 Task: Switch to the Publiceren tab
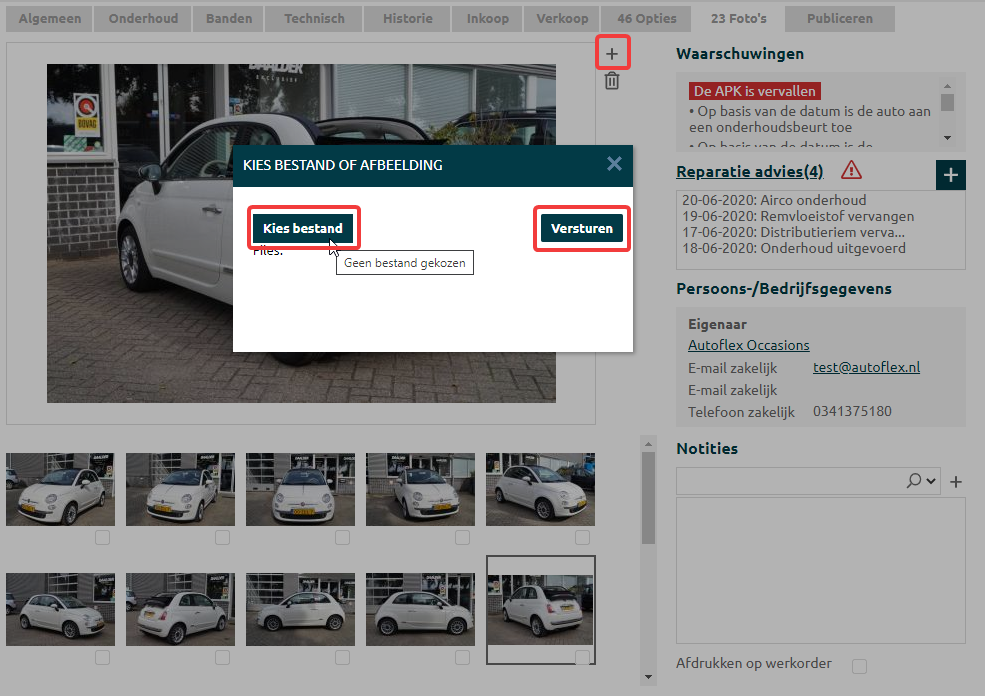(840, 18)
